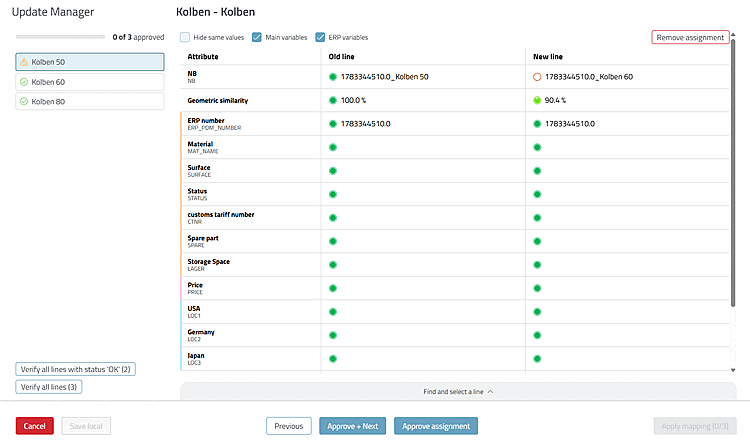Click Verify all lines with status OK
Viewport: 750px width, 441px height.
[x=76, y=369]
